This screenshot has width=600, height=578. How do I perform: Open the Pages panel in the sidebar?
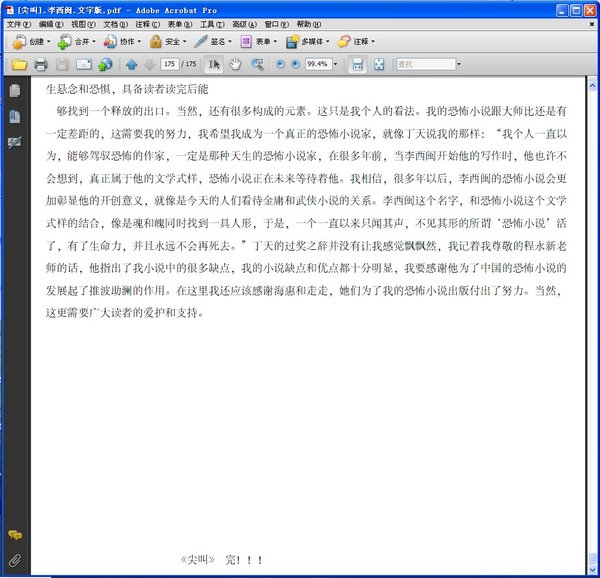[15, 91]
